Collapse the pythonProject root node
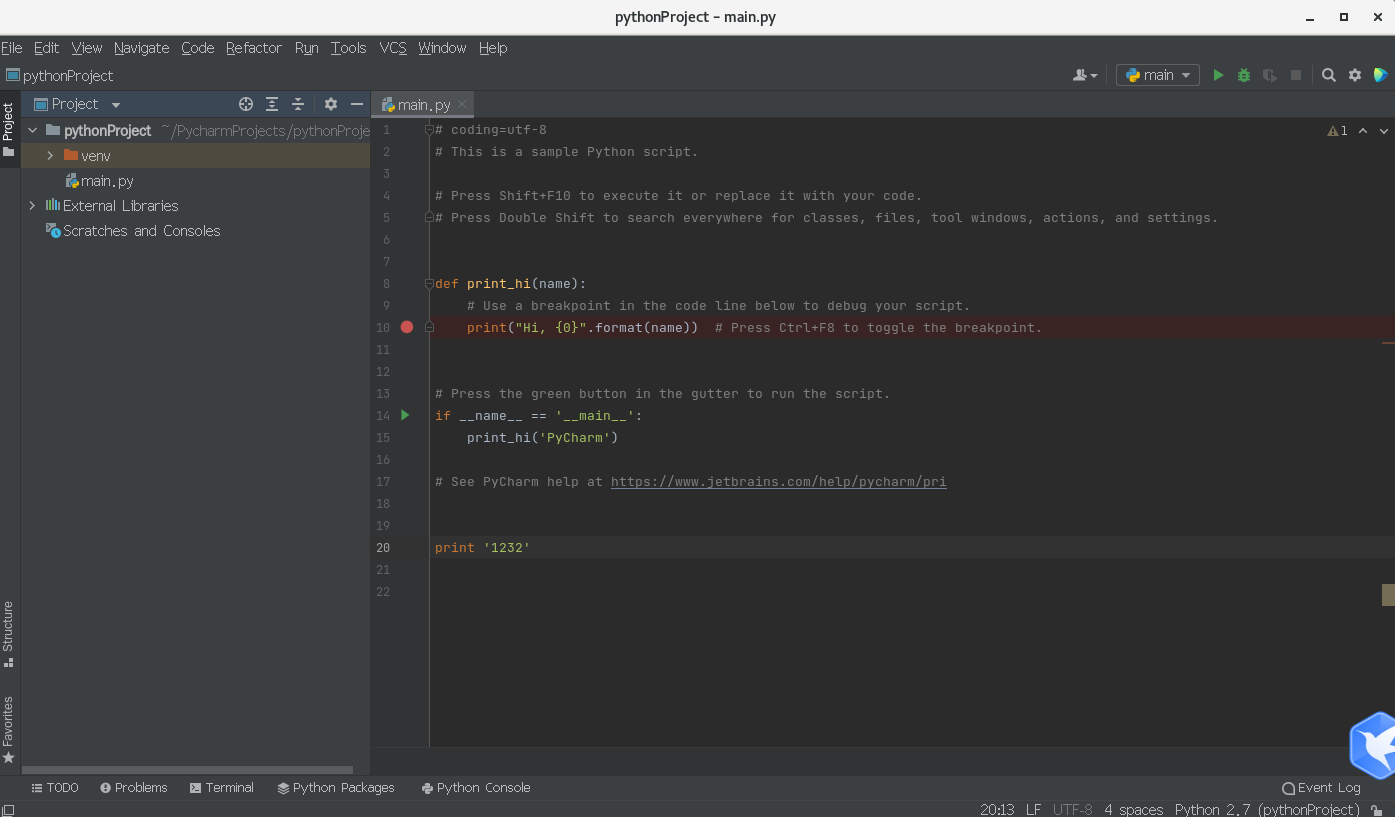The width and height of the screenshot is (1395, 817). pyautogui.click(x=32, y=131)
